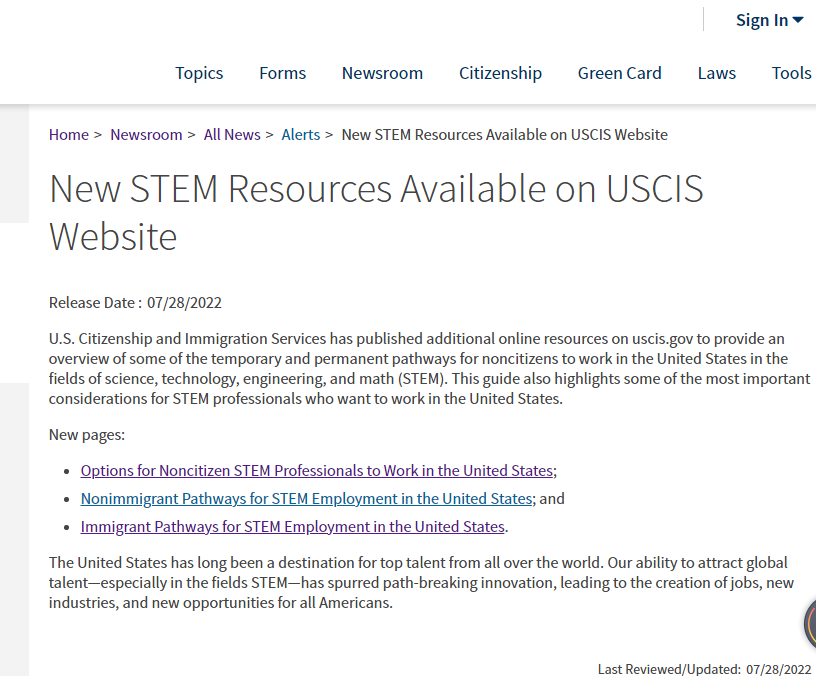
Task: Click the Release Date text
Action: tap(135, 303)
